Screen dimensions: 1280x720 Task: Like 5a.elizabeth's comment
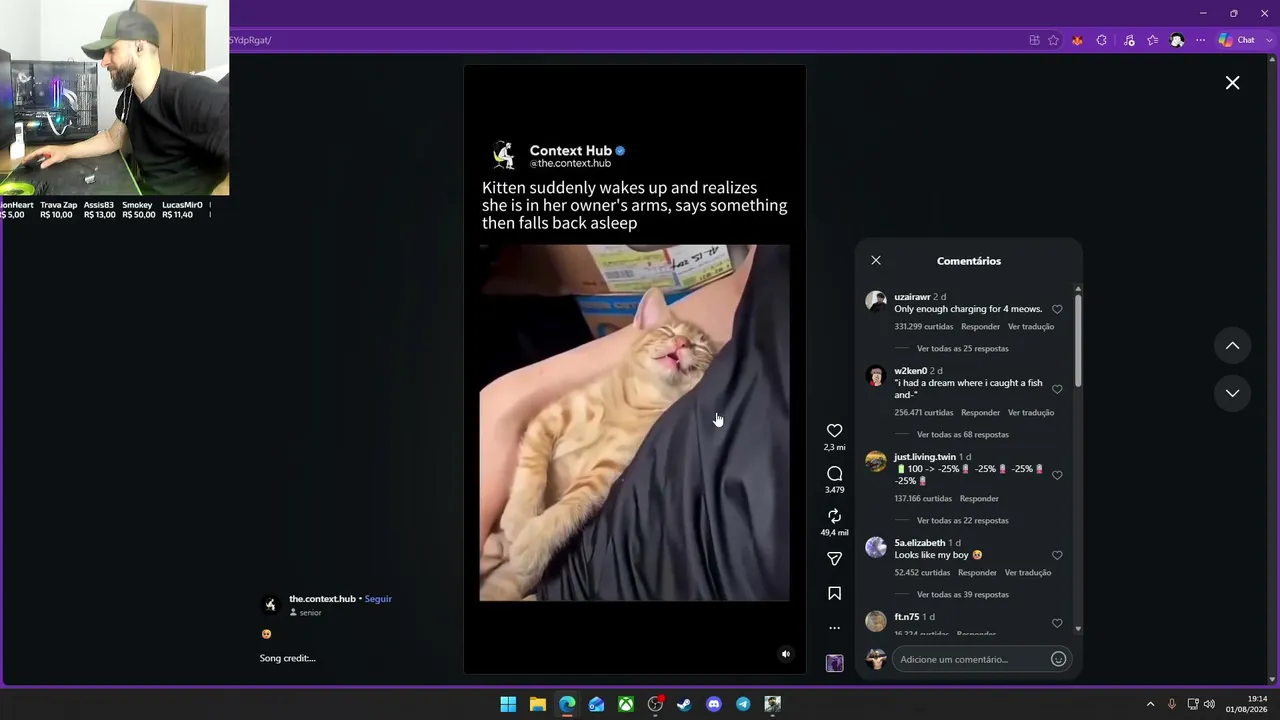click(1057, 556)
